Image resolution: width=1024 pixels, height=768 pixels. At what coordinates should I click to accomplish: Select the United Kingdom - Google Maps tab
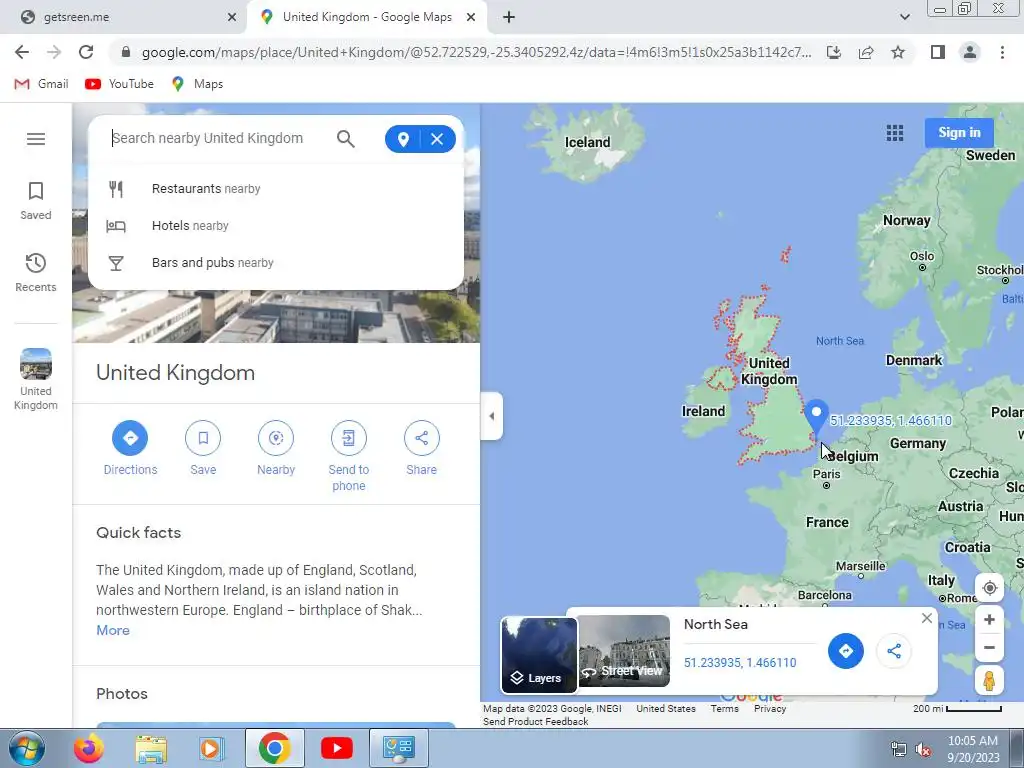click(x=367, y=17)
